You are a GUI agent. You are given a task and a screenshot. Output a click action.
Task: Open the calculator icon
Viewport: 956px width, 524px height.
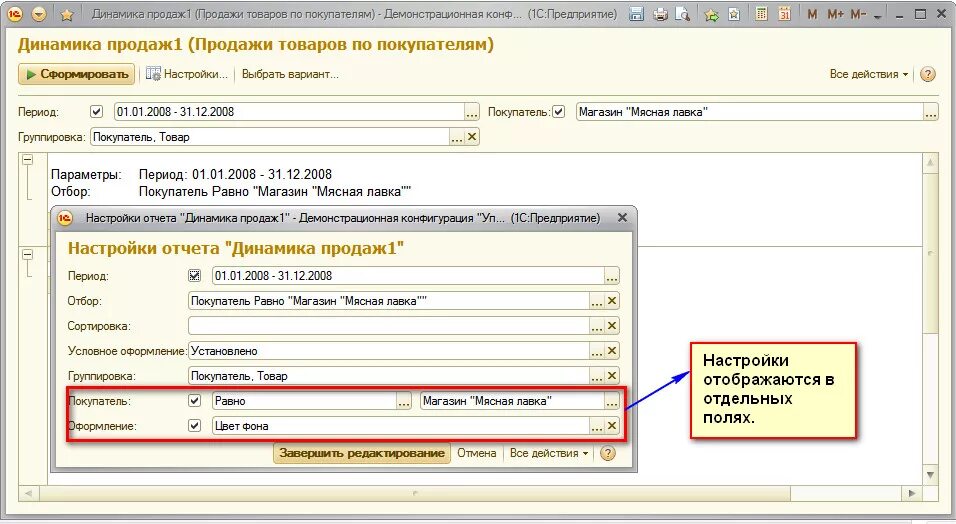pyautogui.click(x=762, y=13)
